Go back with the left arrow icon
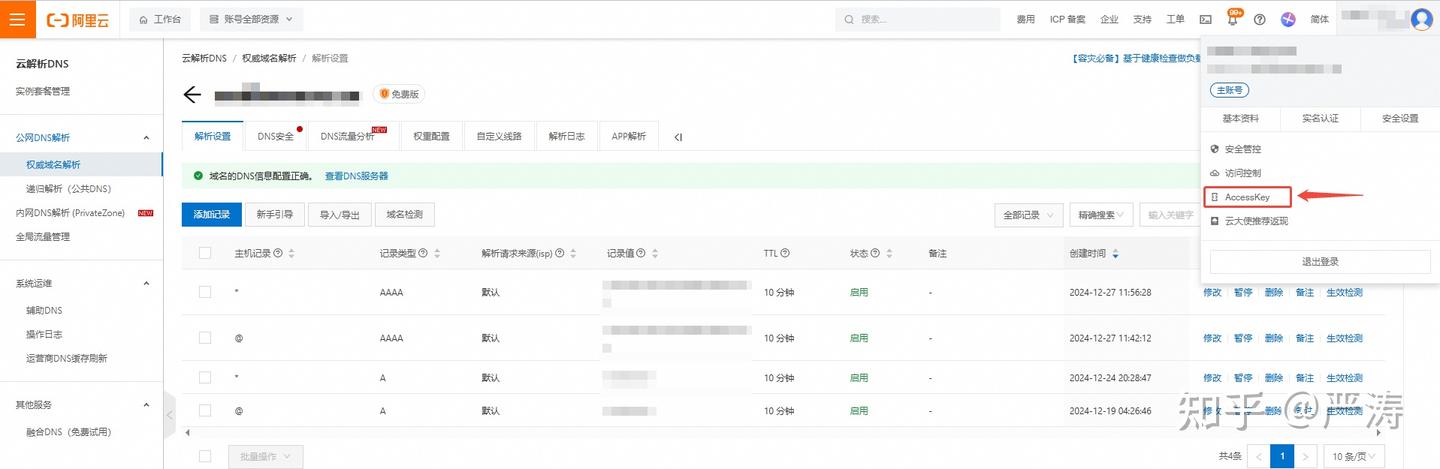Screen dimensions: 1440x469 point(192,95)
